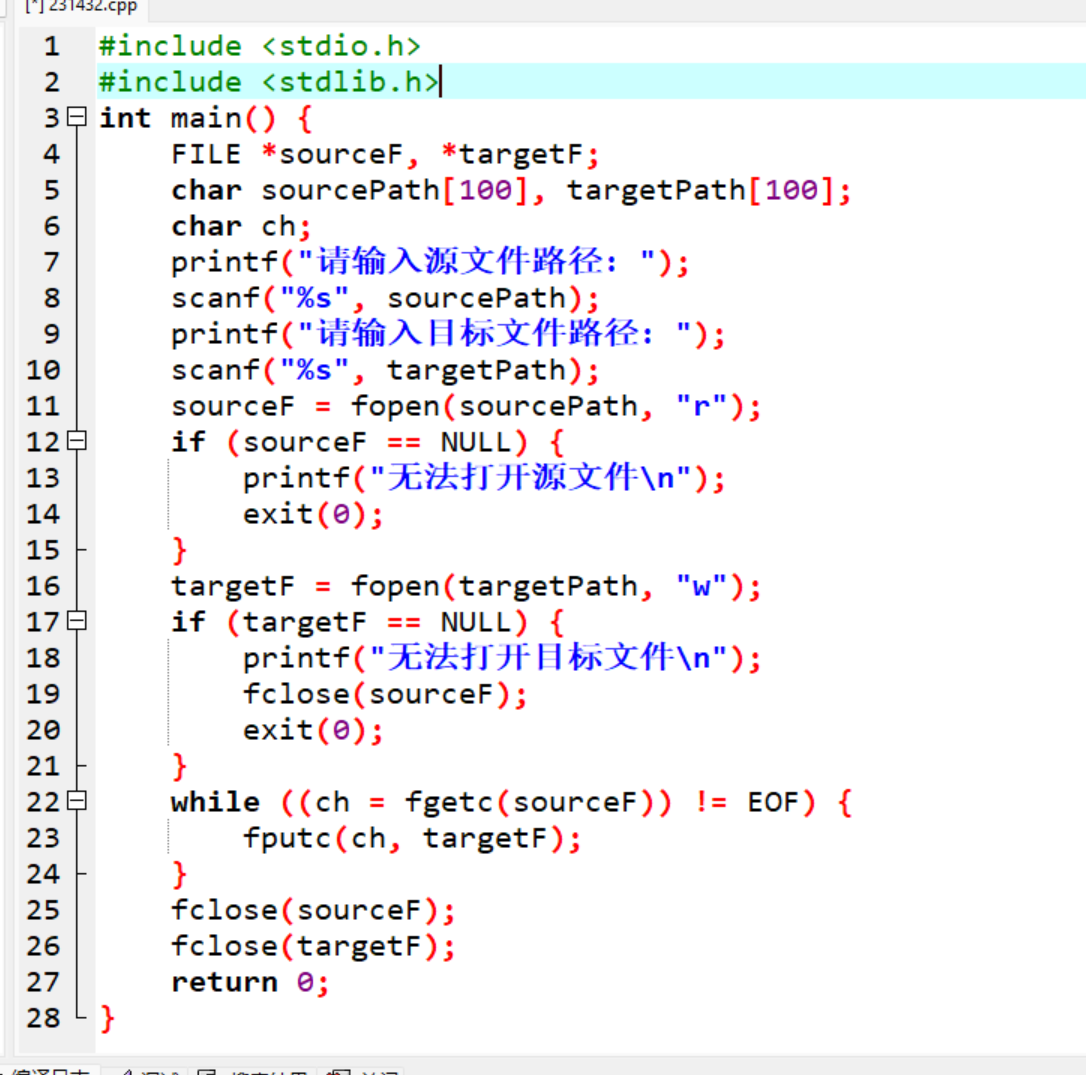Select line number 11 in the gutter
This screenshot has height=1075, width=1086.
tap(43, 407)
